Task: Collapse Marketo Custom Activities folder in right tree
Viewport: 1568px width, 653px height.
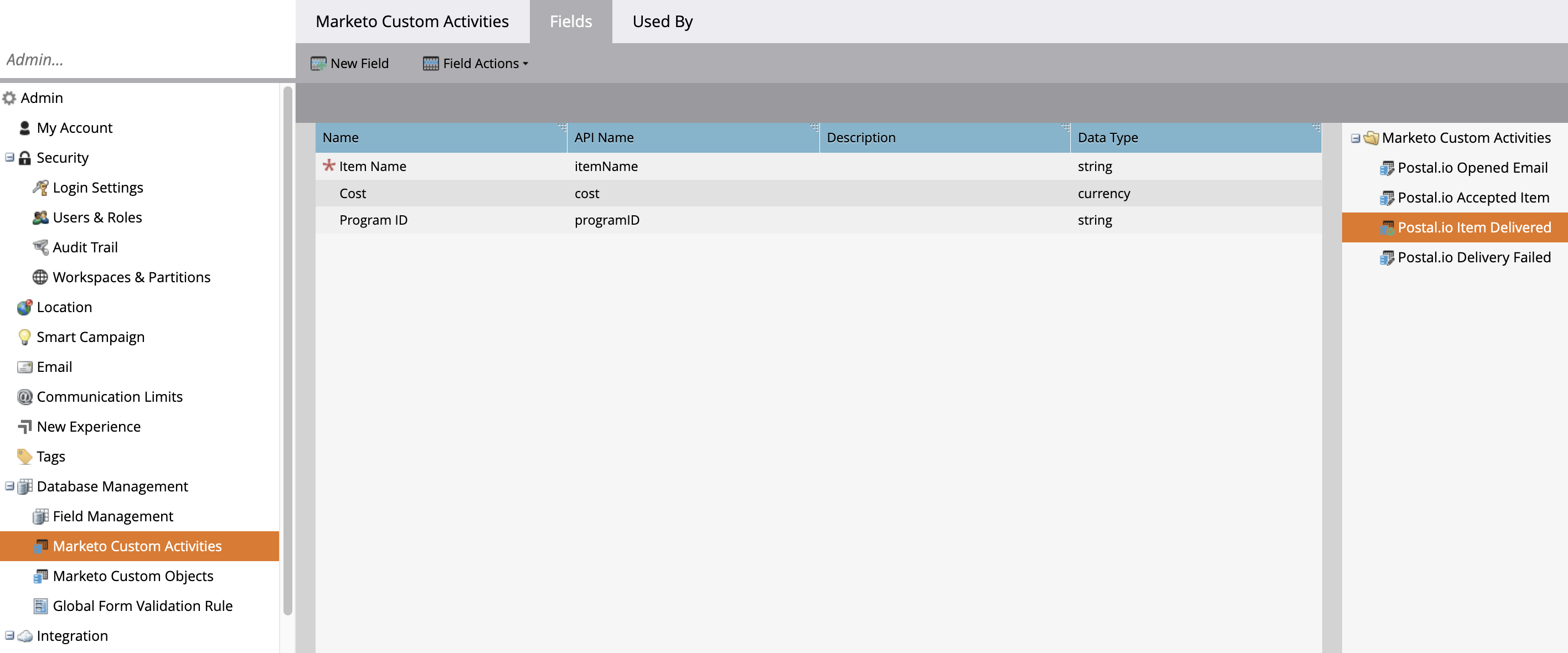Action: point(1355,138)
